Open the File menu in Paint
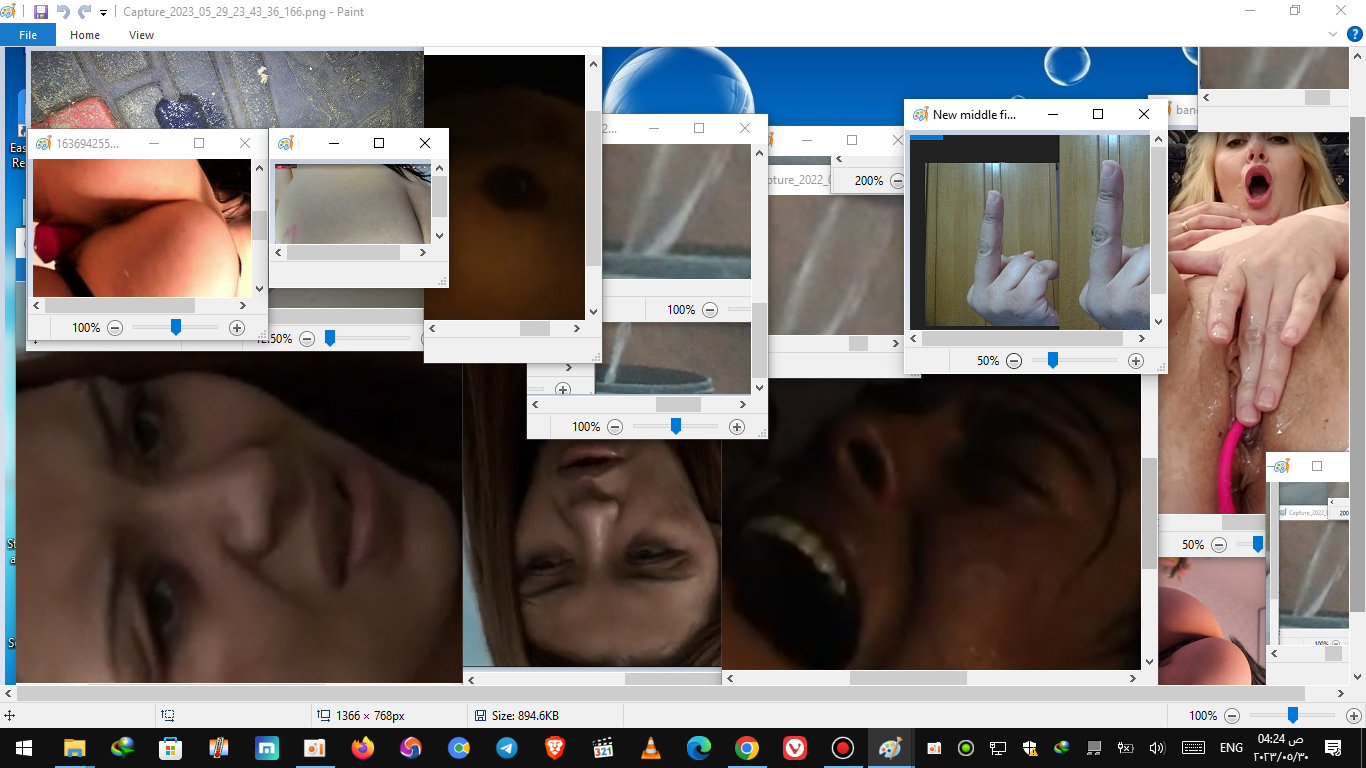Screen dimensions: 1366x768 (x=28, y=35)
